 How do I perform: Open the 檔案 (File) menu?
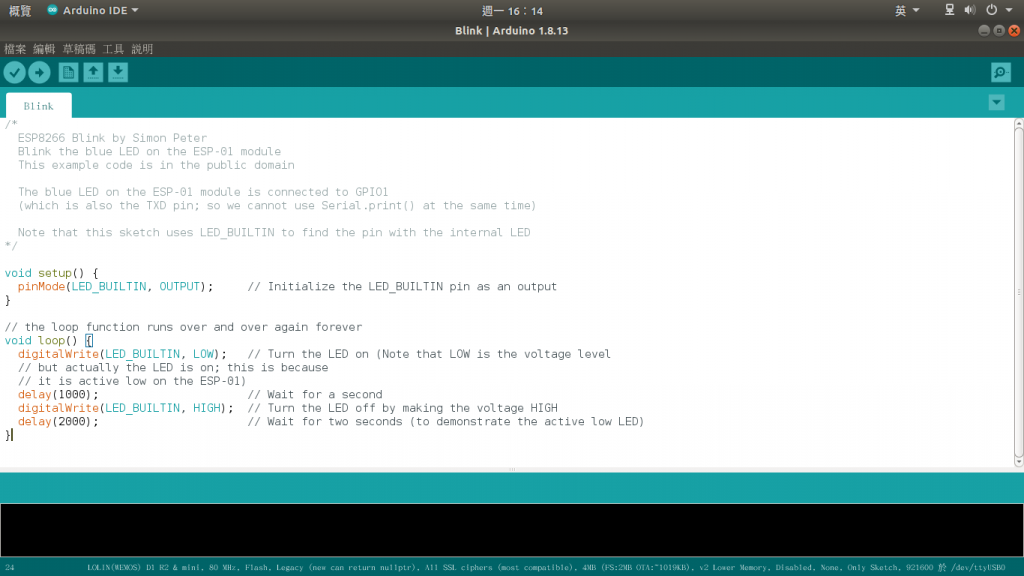[15, 49]
